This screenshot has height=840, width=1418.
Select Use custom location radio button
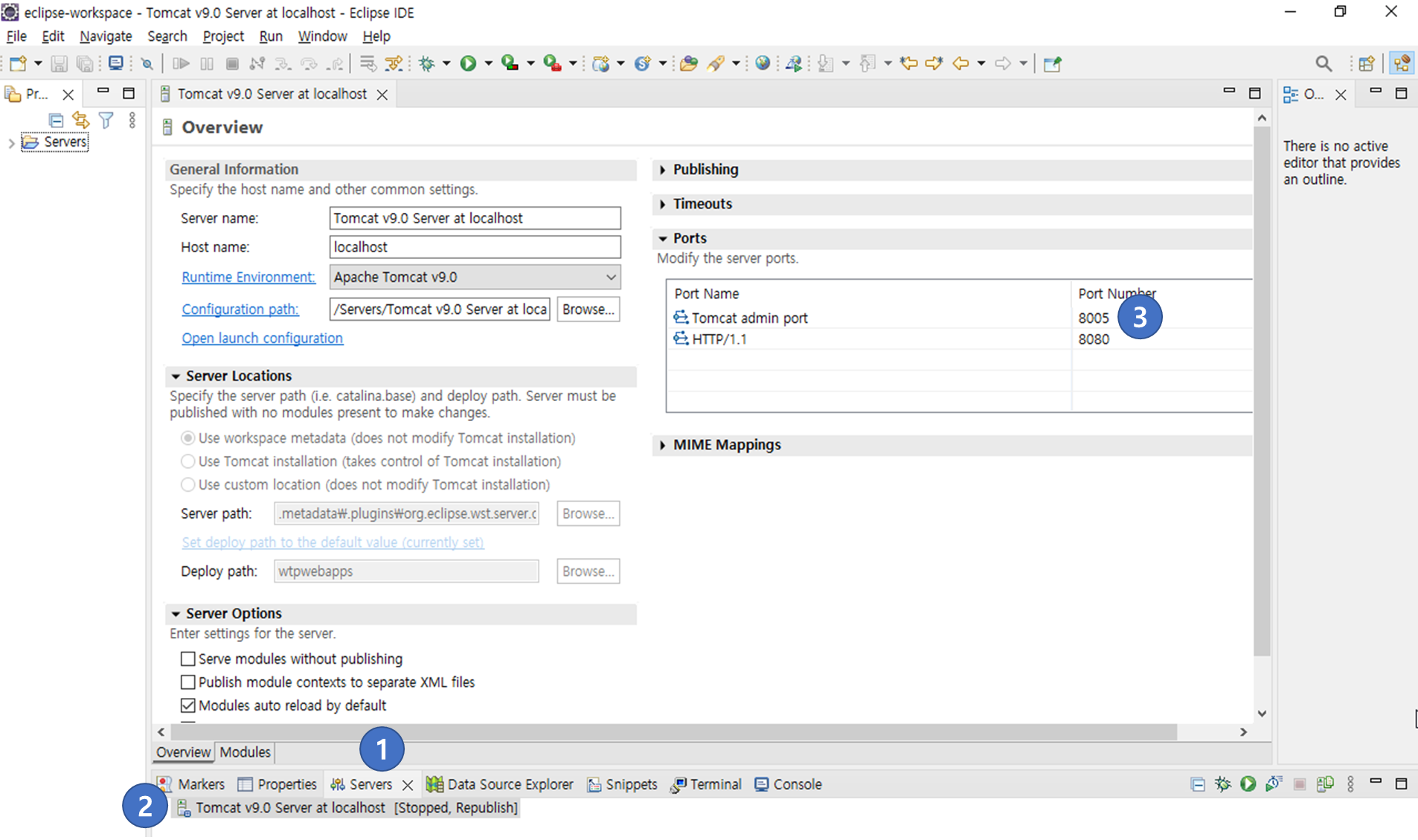(188, 484)
